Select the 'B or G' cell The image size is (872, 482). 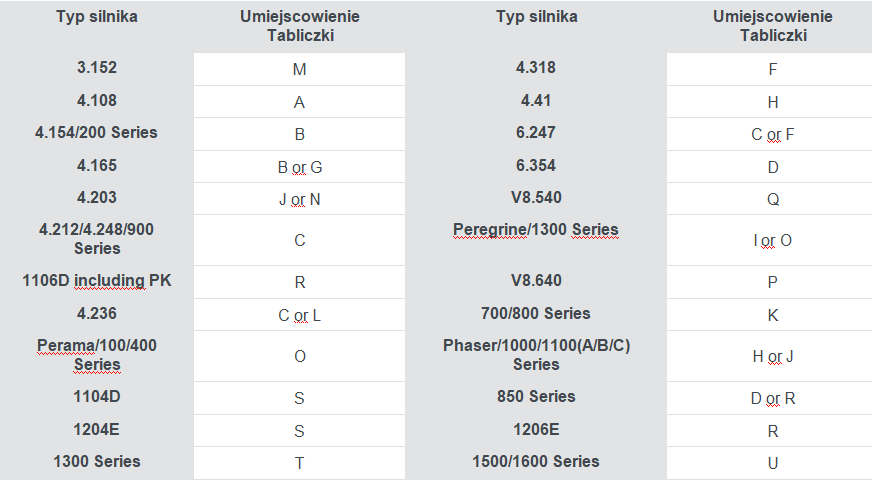[299, 167]
